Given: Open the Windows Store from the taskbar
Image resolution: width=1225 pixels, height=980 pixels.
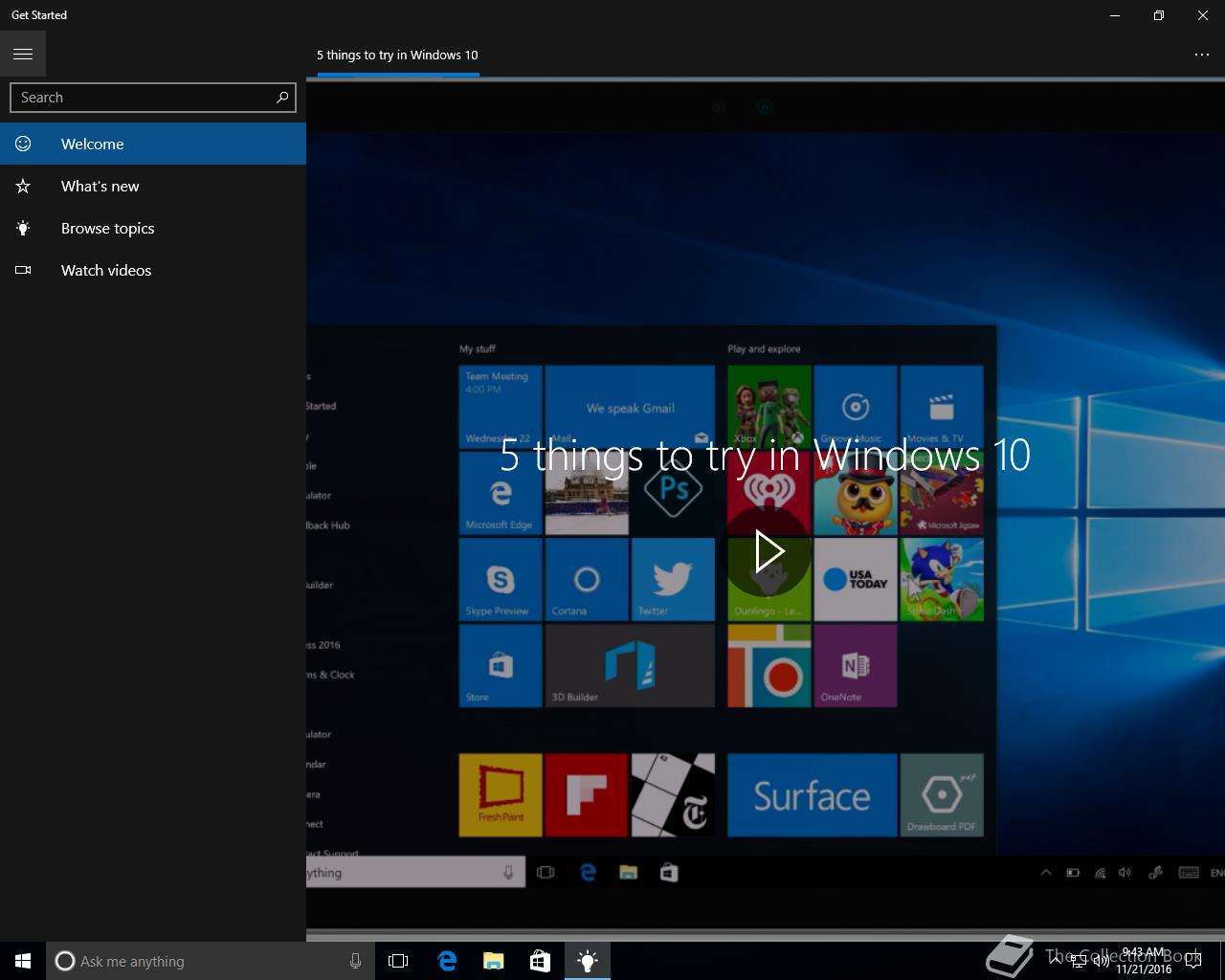Looking at the screenshot, I should pyautogui.click(x=540, y=961).
